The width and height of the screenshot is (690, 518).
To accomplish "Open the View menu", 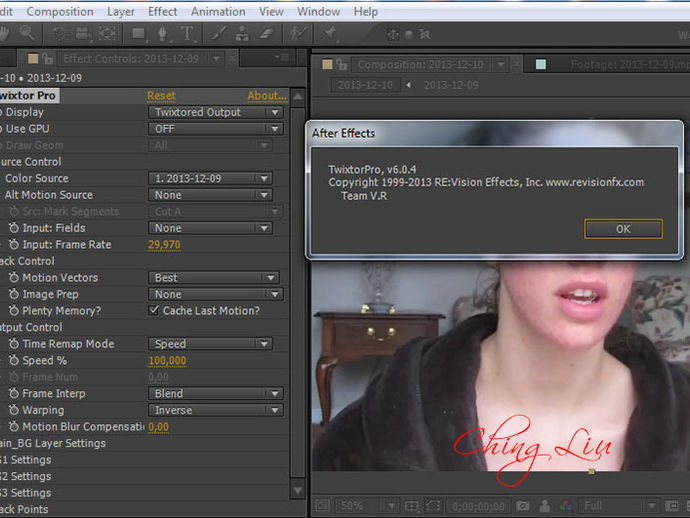I will (x=271, y=11).
